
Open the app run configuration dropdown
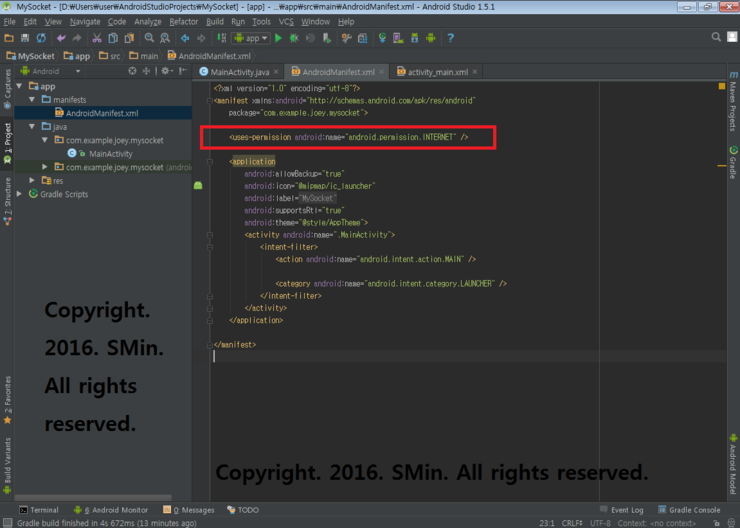click(x=251, y=38)
